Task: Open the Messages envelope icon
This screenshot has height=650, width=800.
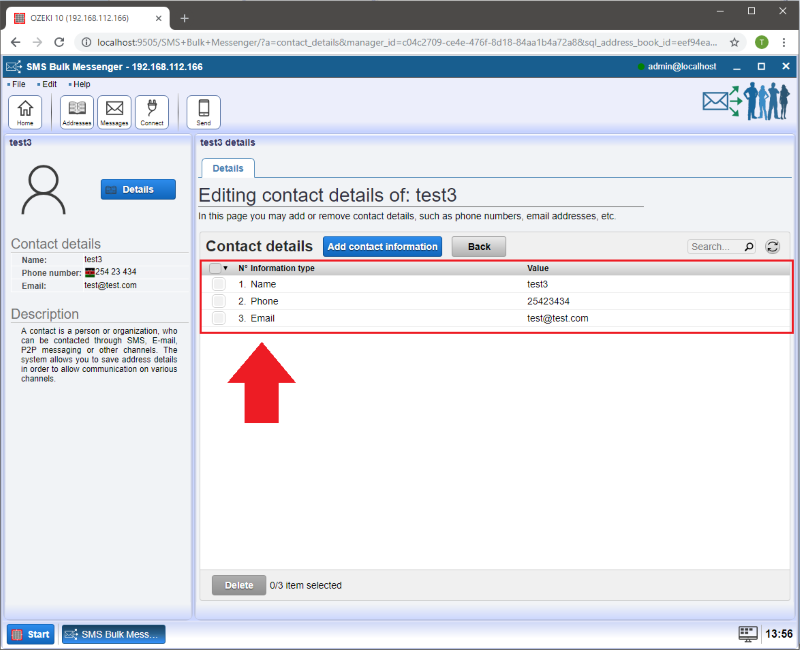Action: [115, 112]
